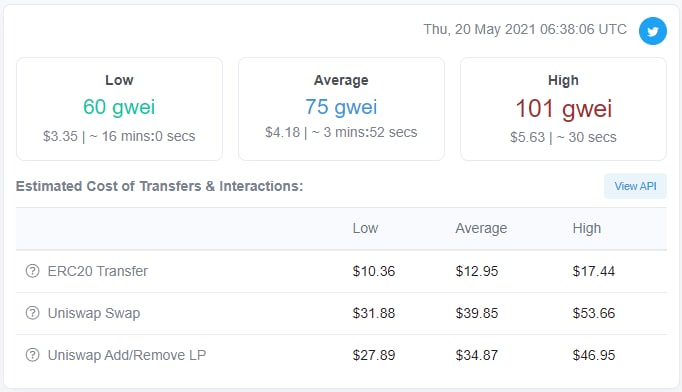The height and width of the screenshot is (392, 682).
Task: Click the Uniswap Add/Remove LP label
Action: click(127, 355)
